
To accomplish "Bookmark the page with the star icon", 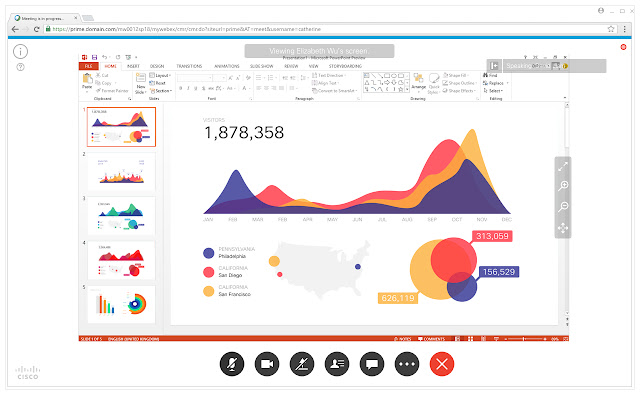I will click(x=611, y=29).
